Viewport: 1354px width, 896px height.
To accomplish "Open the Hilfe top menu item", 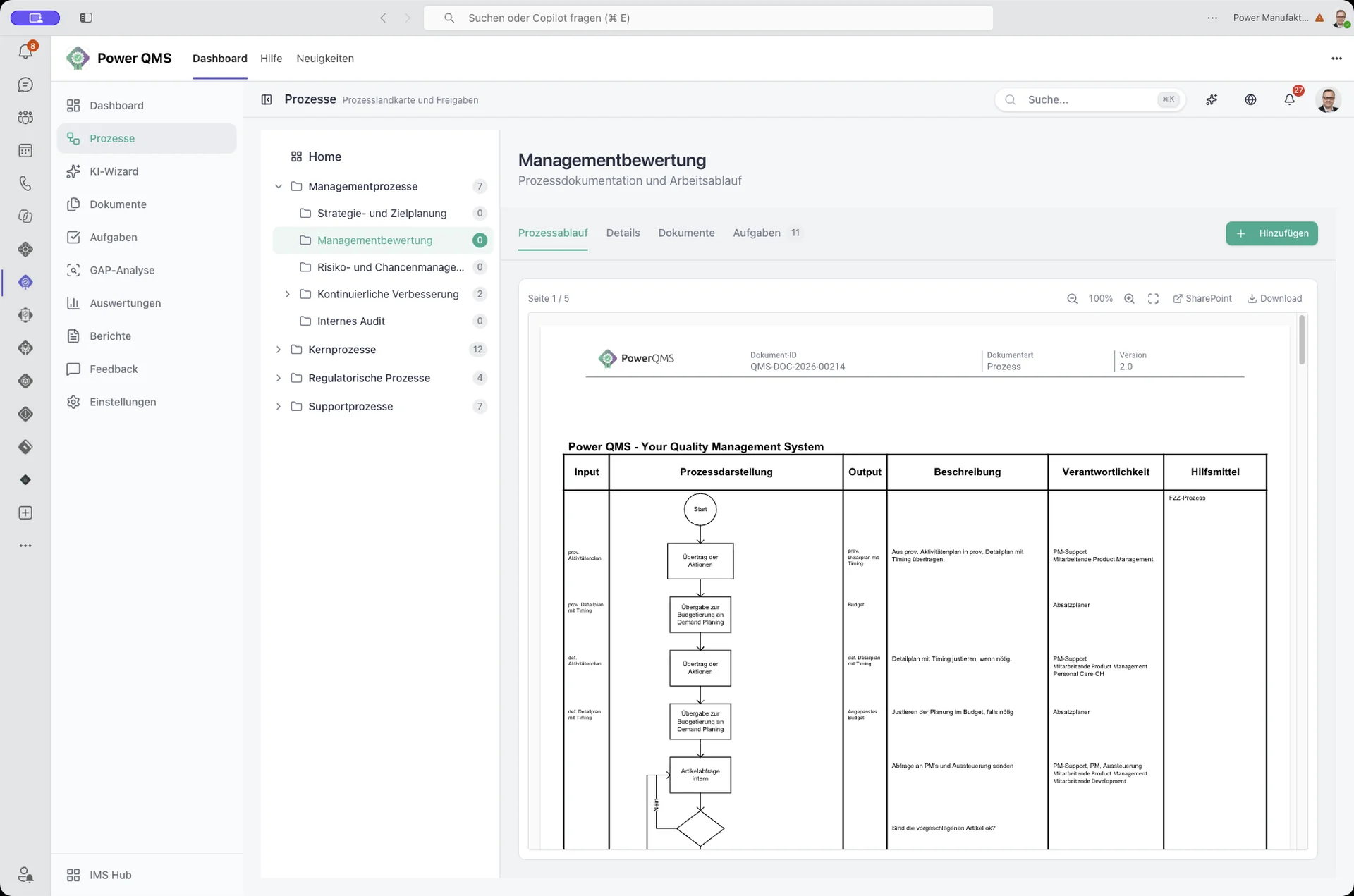I will point(271,58).
